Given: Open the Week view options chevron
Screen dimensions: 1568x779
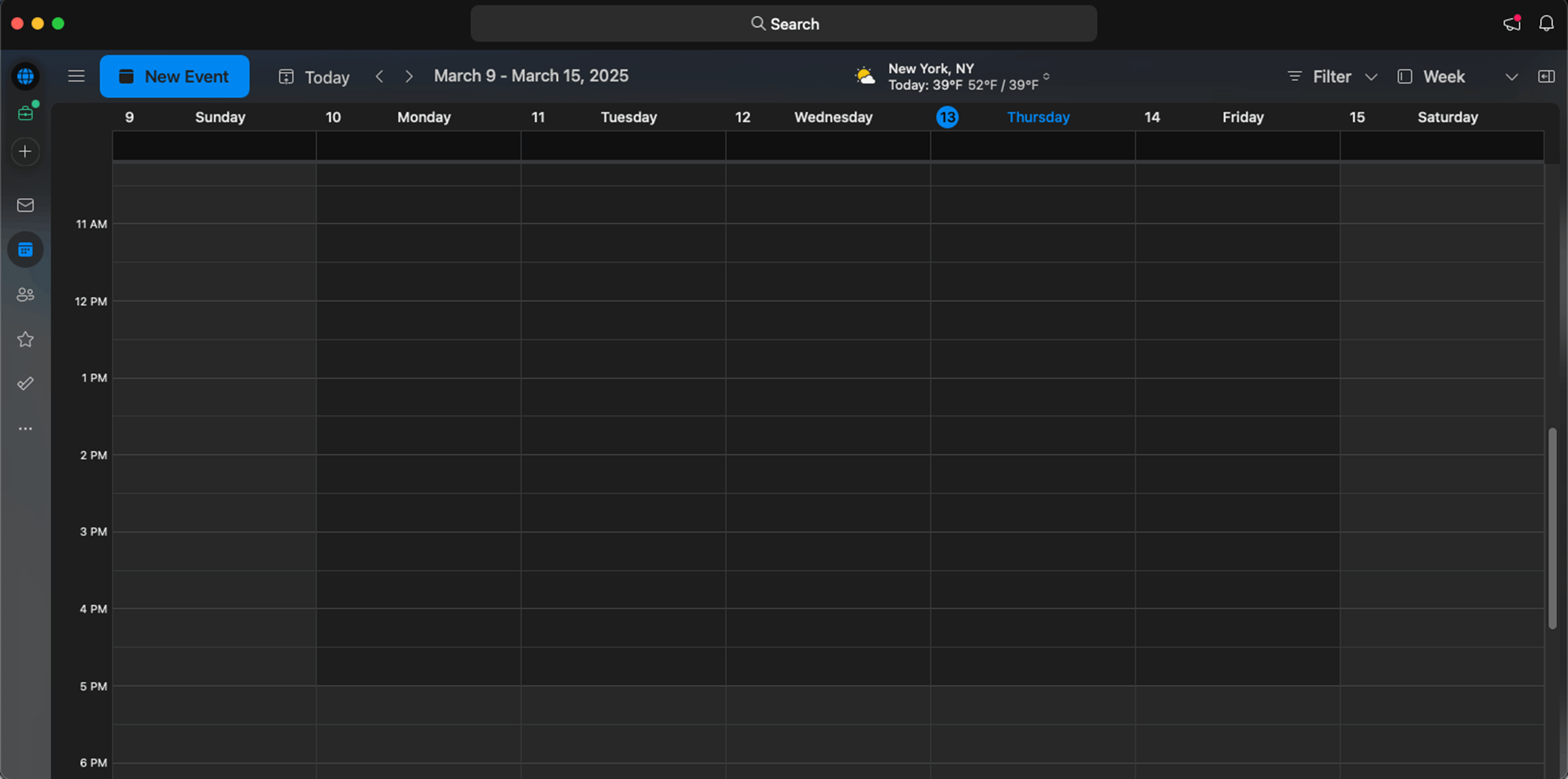Looking at the screenshot, I should coord(1511,77).
